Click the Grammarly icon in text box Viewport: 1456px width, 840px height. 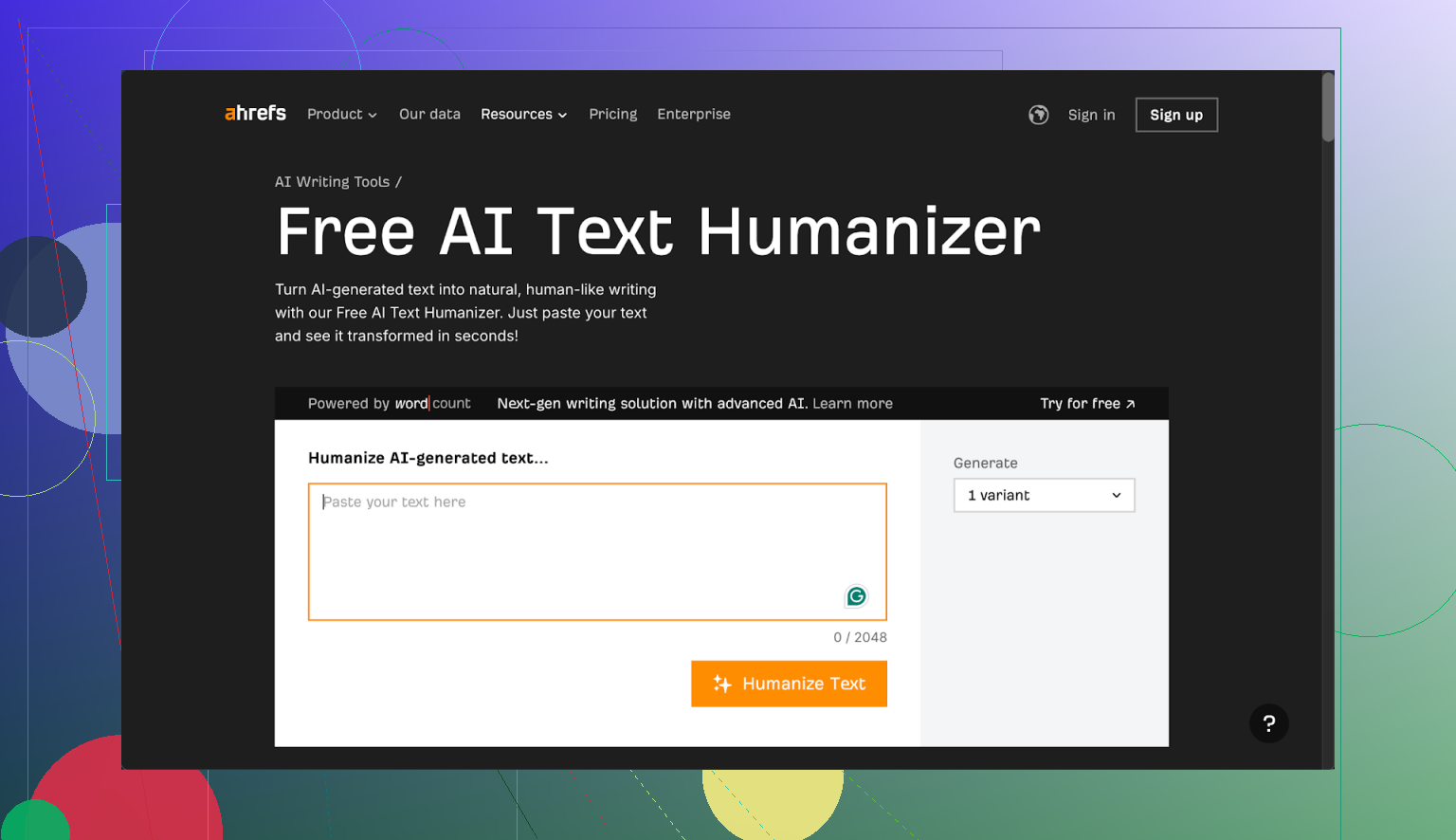click(x=856, y=596)
